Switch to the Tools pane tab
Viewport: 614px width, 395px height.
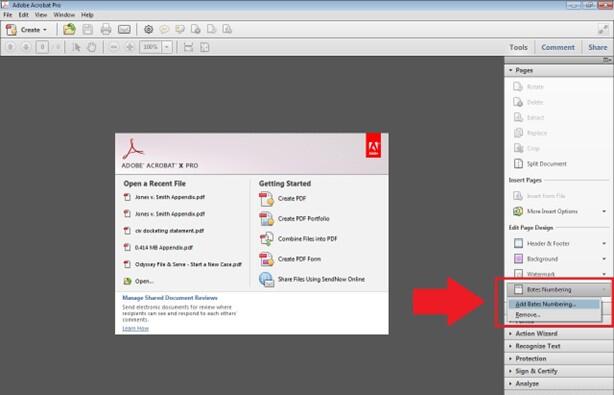518,47
